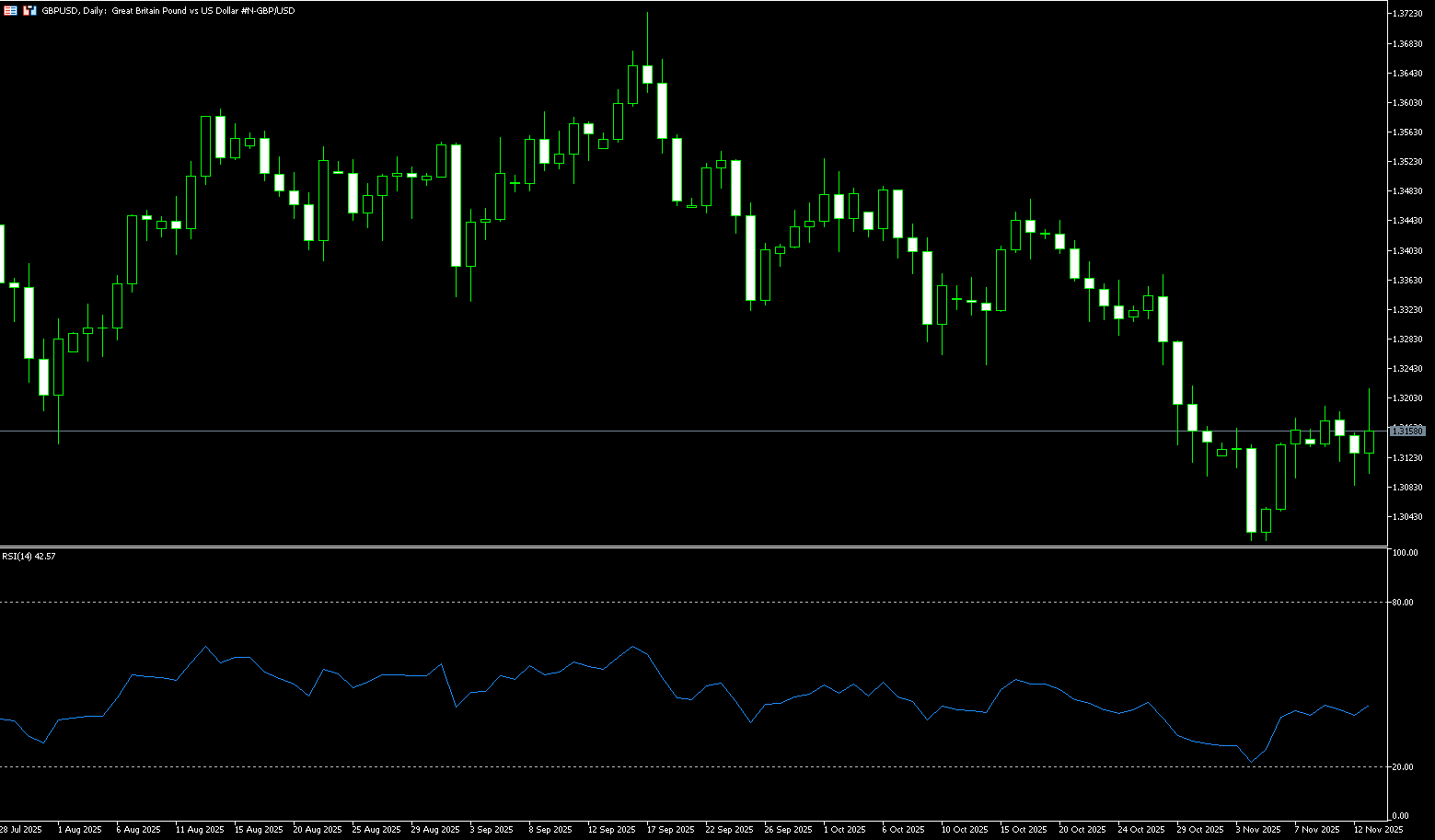Click the 12 Nov 2025 date label

point(1378,830)
